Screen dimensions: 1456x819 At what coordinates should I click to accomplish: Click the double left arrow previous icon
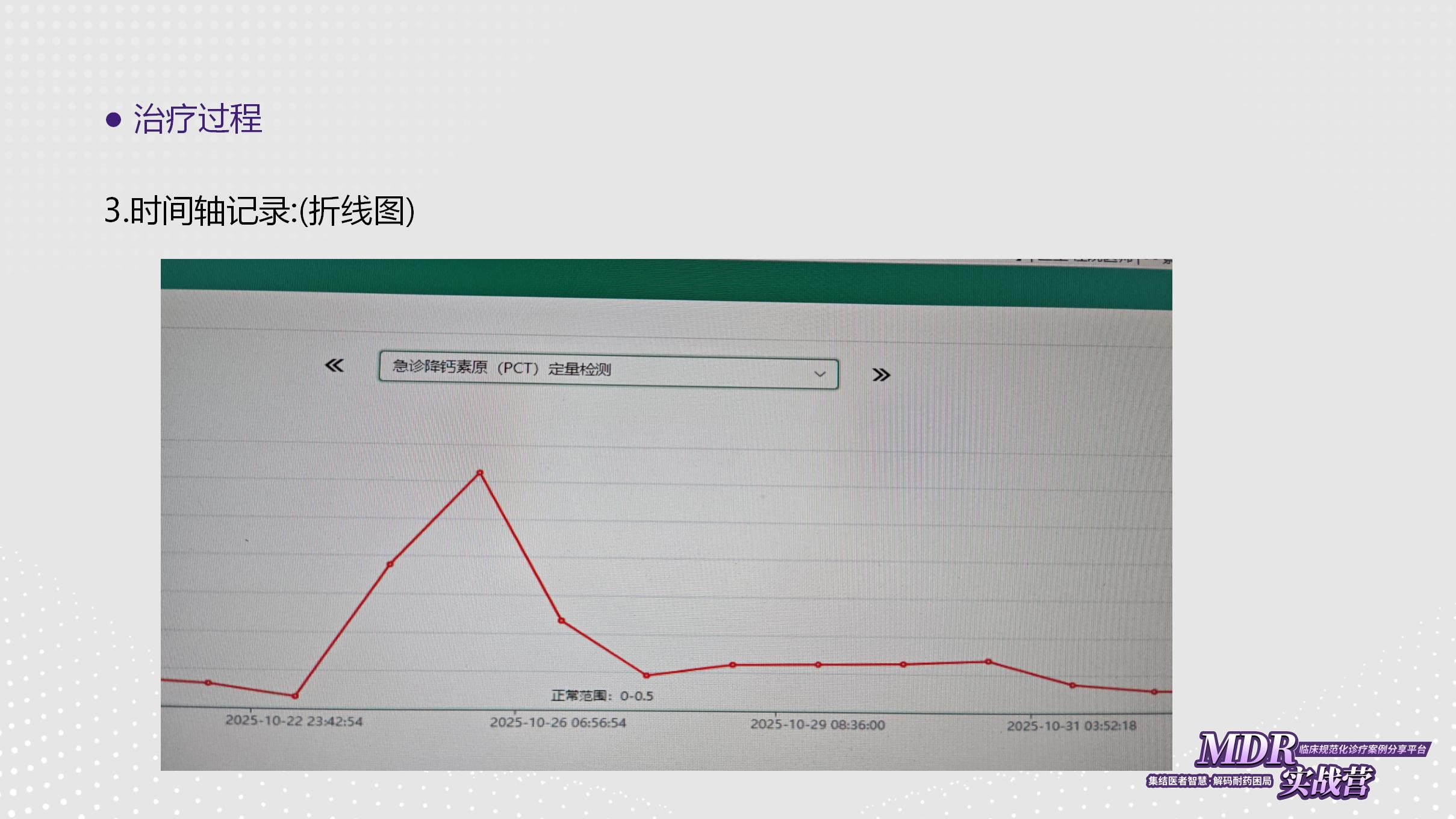pos(334,366)
